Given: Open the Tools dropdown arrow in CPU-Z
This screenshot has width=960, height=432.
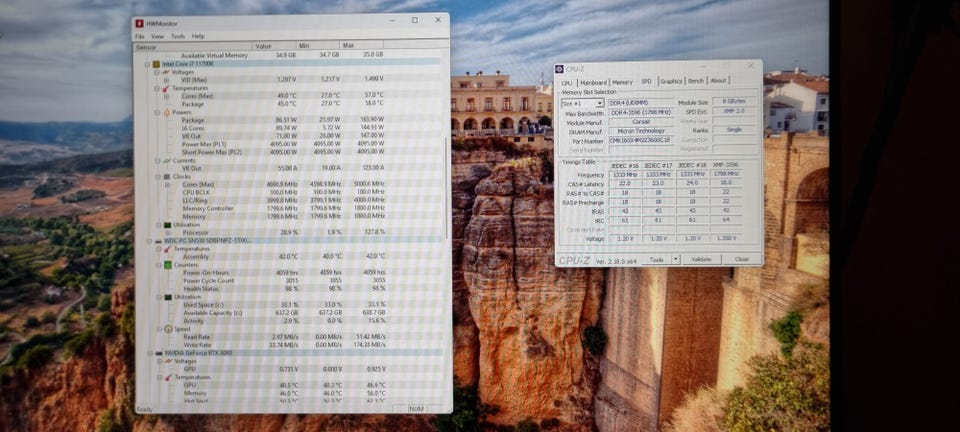Looking at the screenshot, I should 675,259.
